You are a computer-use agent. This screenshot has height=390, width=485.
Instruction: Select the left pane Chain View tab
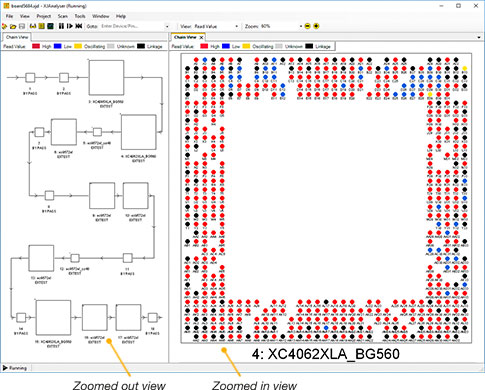pos(17,37)
